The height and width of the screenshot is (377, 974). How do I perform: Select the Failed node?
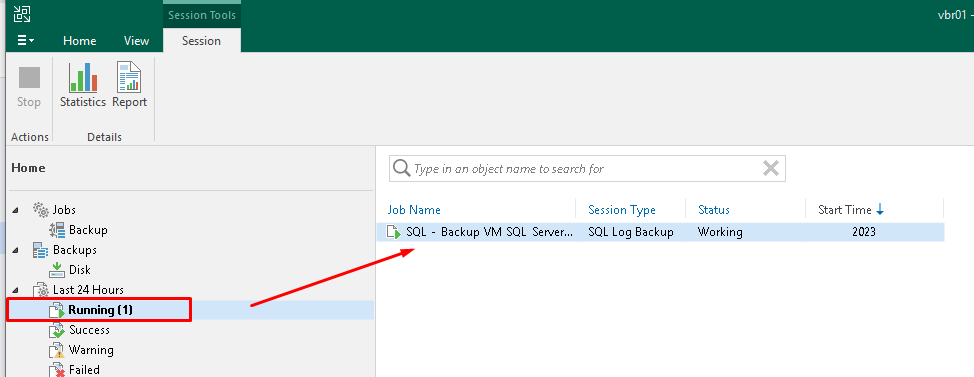point(84,370)
